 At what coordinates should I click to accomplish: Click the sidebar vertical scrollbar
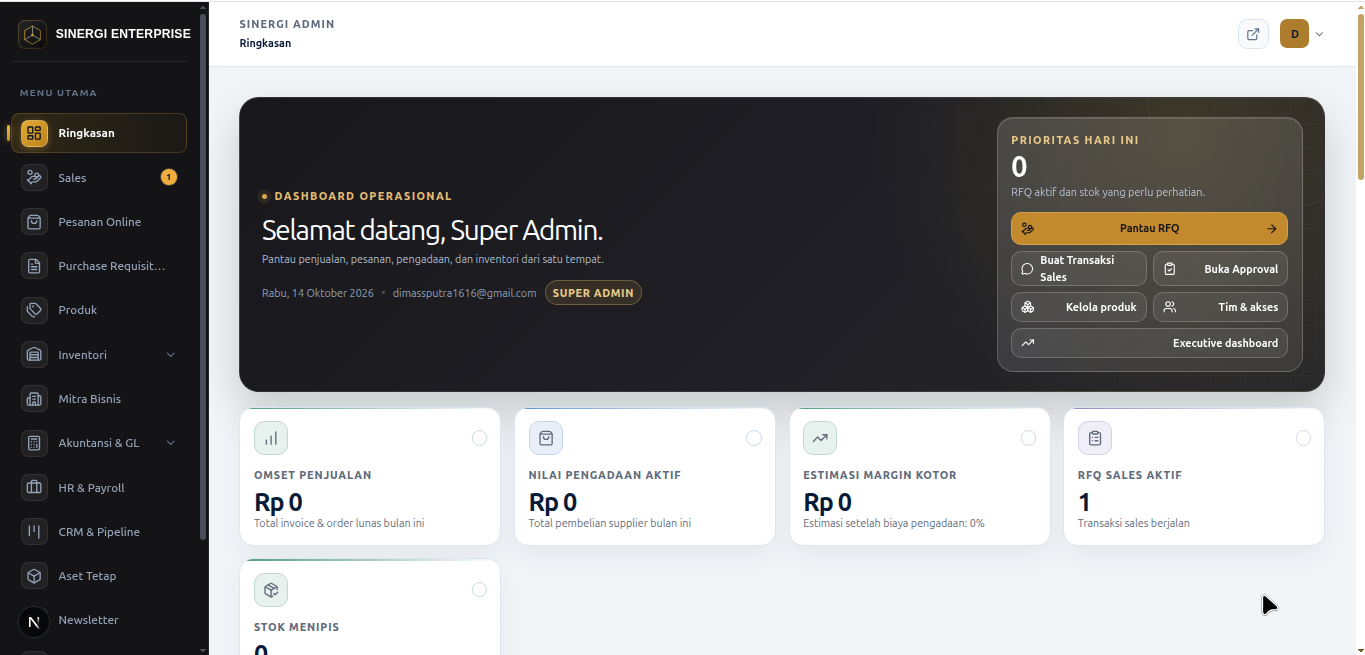[204, 275]
